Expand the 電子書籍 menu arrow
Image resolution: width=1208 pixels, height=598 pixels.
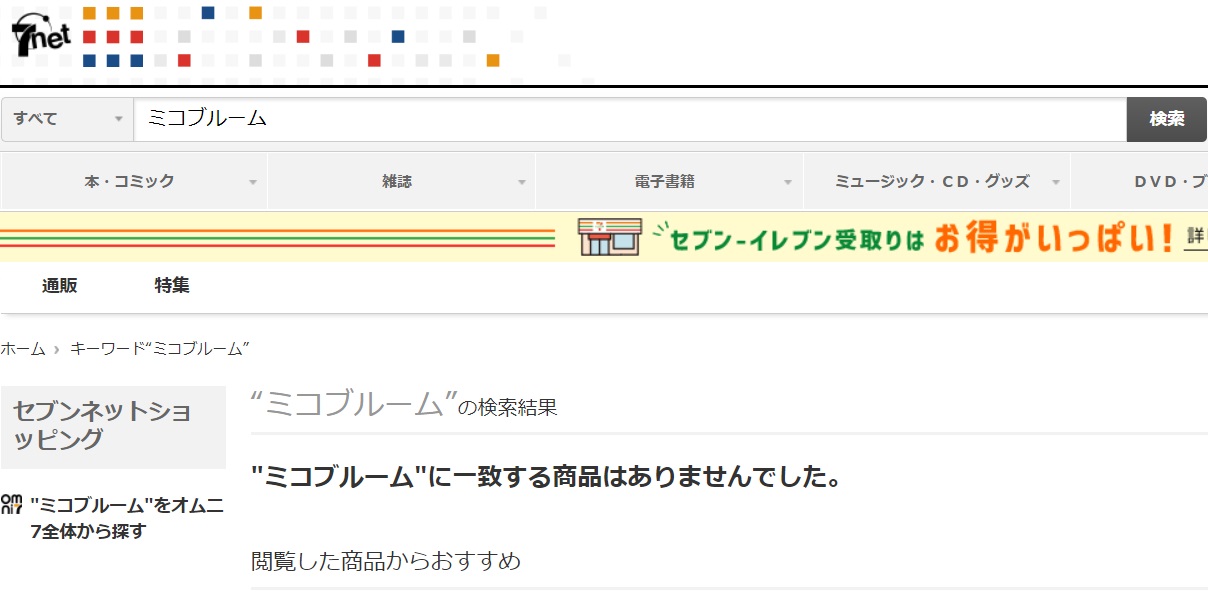(x=787, y=182)
